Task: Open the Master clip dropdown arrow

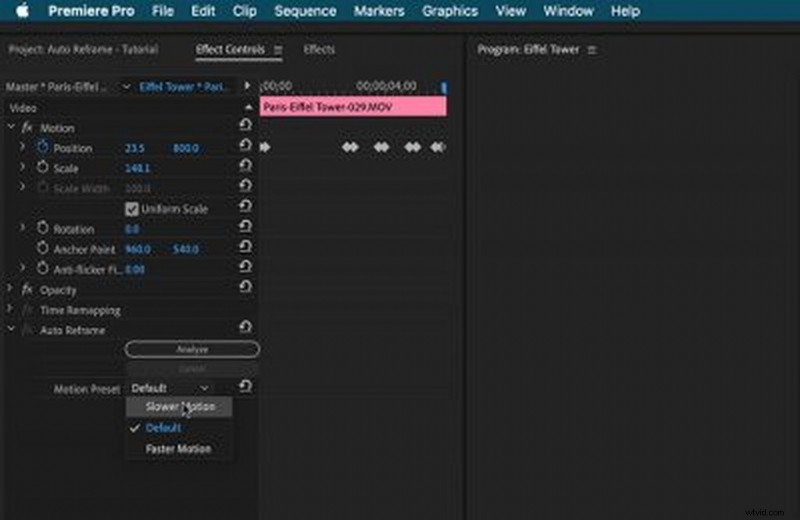Action: (x=126, y=87)
